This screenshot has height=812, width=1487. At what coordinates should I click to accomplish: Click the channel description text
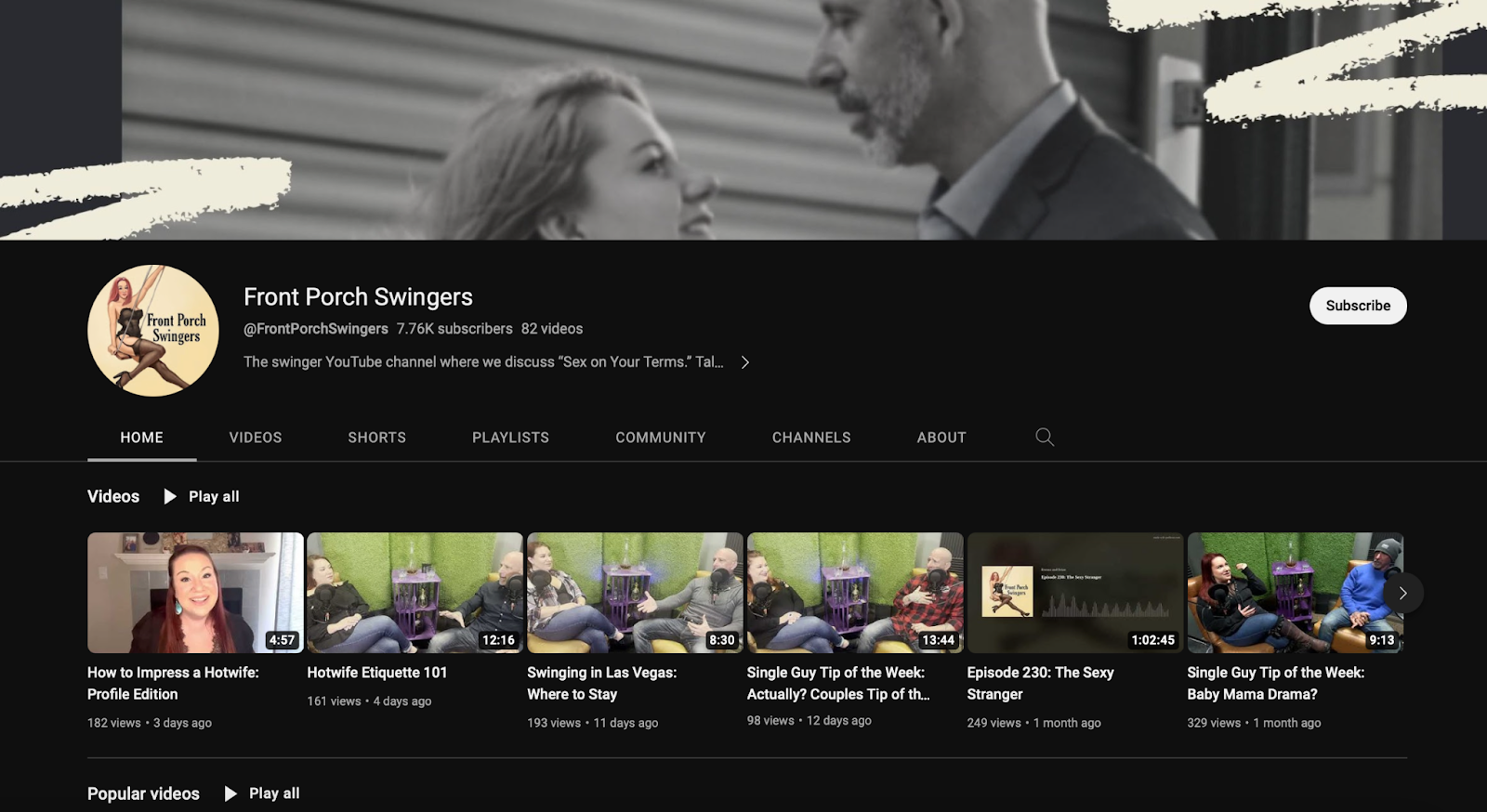point(483,362)
